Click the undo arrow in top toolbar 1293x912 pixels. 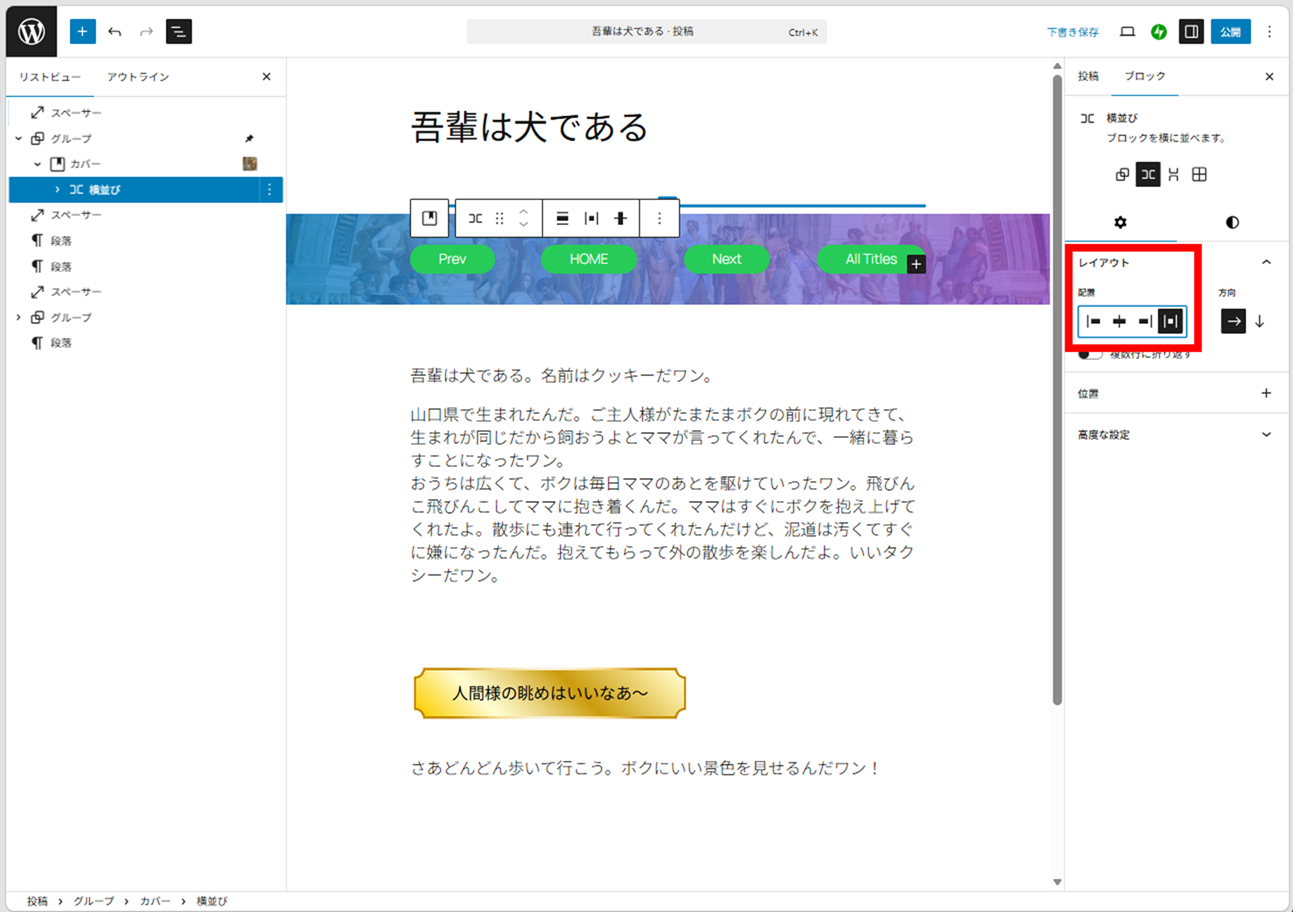(x=115, y=32)
